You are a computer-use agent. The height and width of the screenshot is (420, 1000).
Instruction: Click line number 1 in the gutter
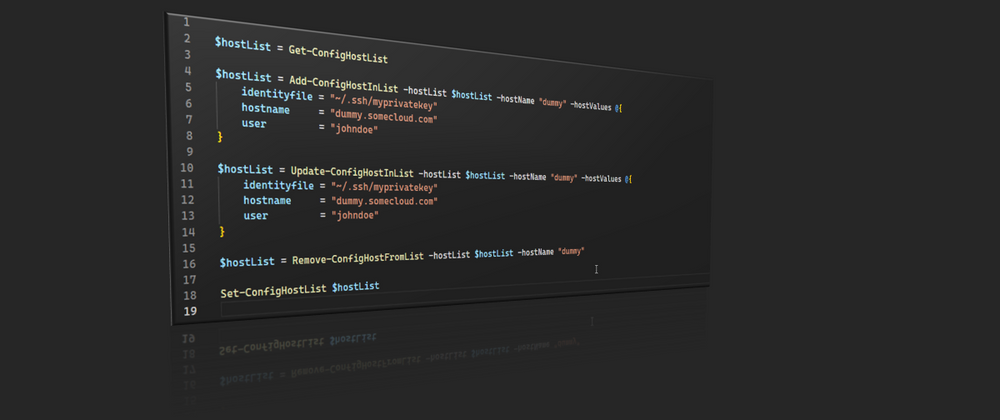click(x=187, y=21)
